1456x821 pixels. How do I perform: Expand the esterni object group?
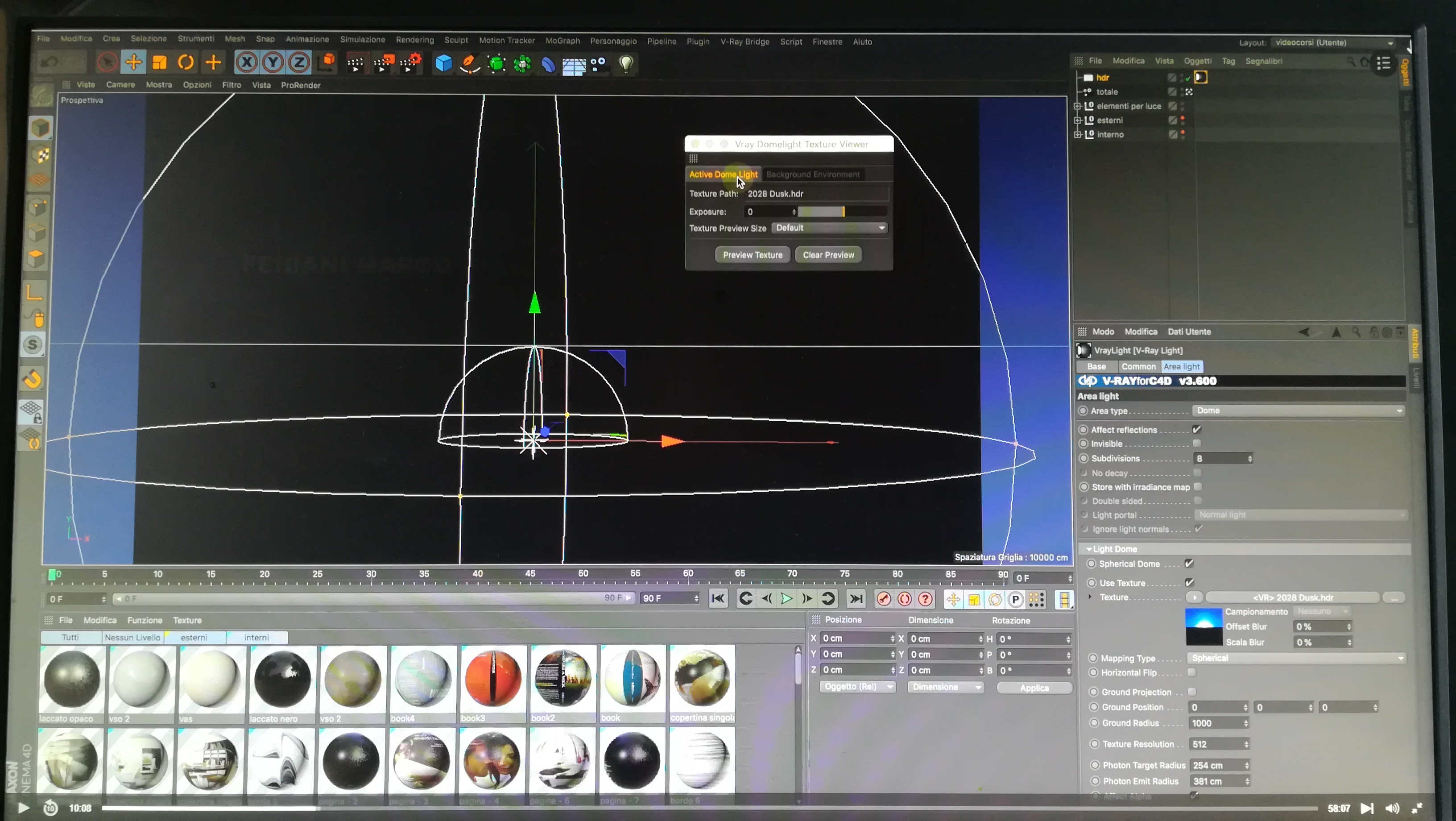pos(1077,120)
